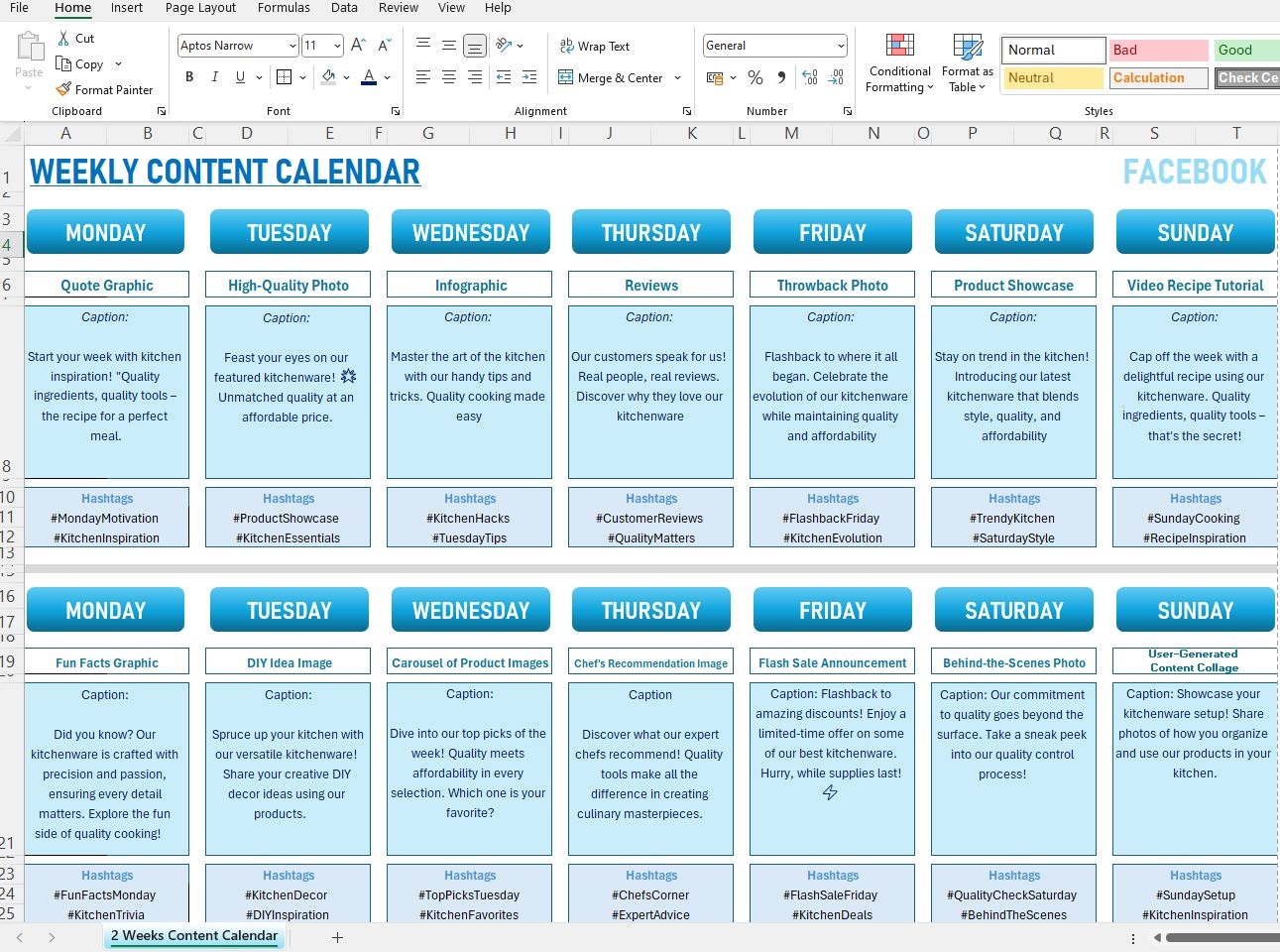Select column header G
This screenshot has height=952, width=1280.
tap(427, 133)
